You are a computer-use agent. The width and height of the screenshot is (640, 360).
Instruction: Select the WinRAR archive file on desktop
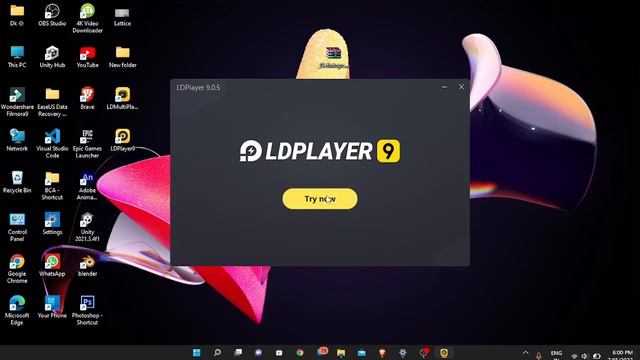pos(333,58)
